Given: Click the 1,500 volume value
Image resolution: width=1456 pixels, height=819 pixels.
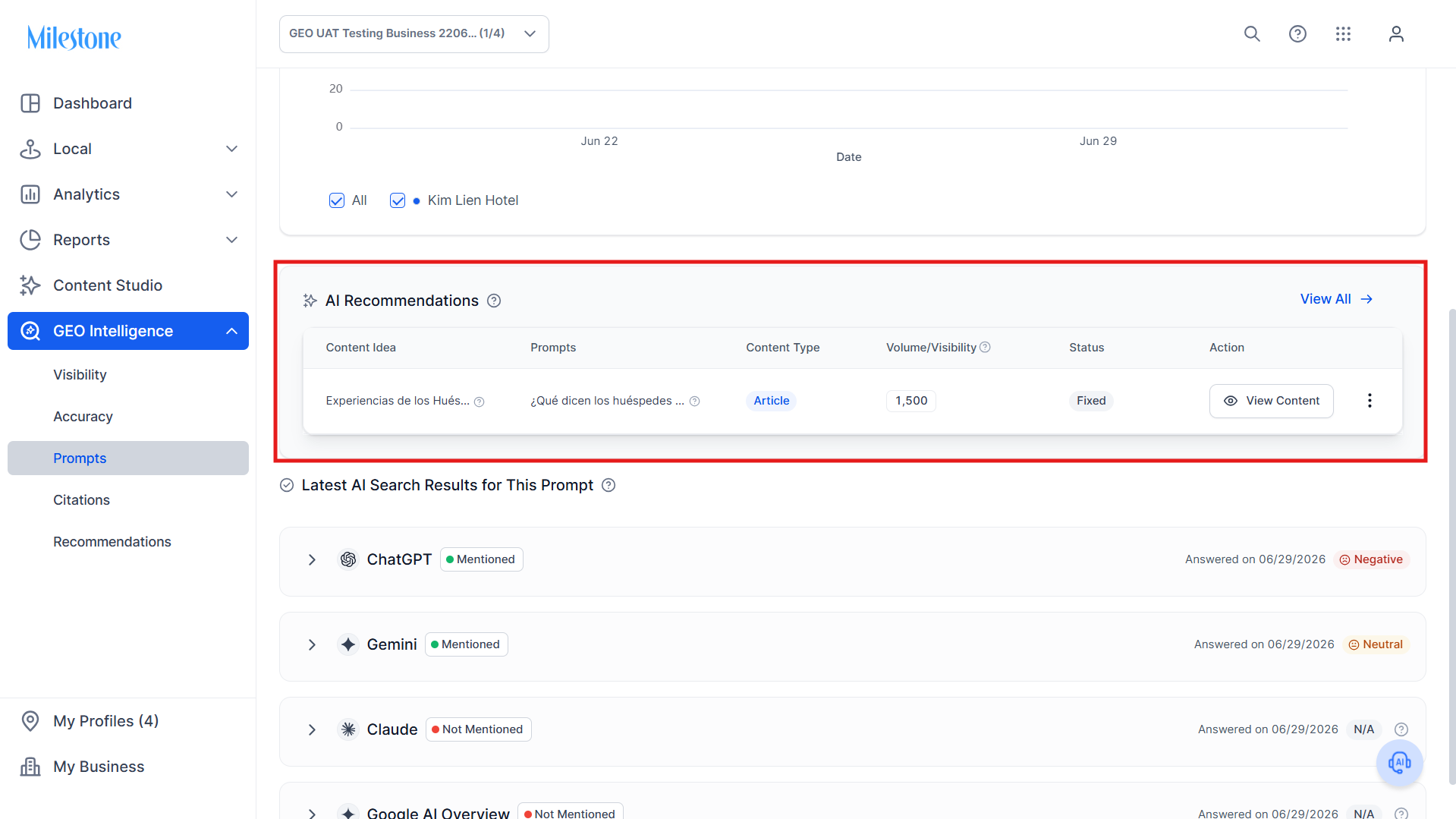Looking at the screenshot, I should (x=911, y=401).
